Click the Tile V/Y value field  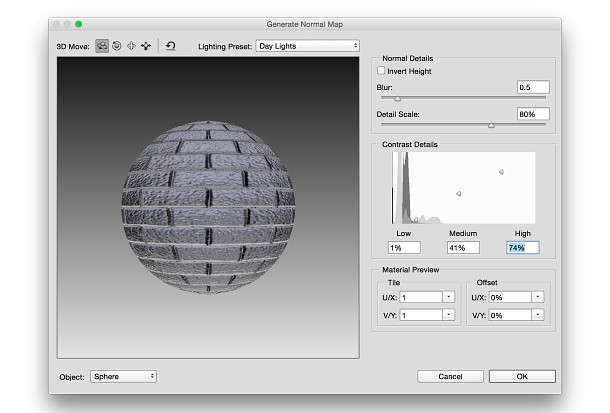[x=421, y=315]
